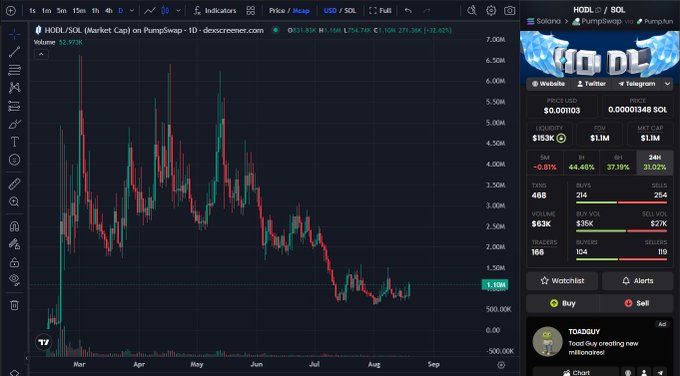
Task: Expand more social links chevron
Action: click(667, 84)
